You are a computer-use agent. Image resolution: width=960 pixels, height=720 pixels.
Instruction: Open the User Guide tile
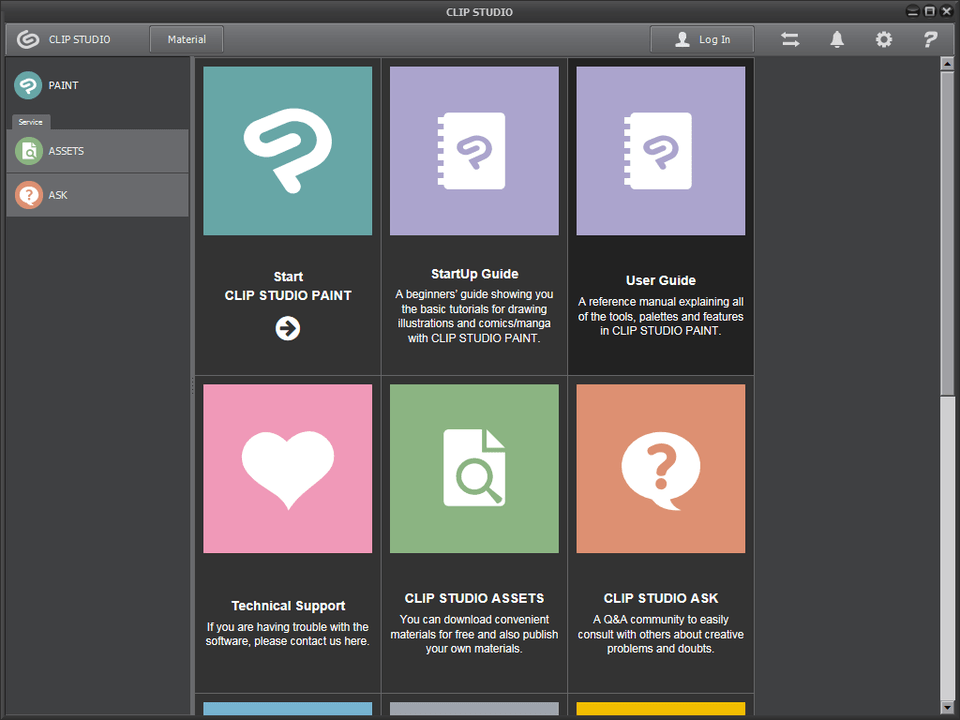tap(661, 151)
